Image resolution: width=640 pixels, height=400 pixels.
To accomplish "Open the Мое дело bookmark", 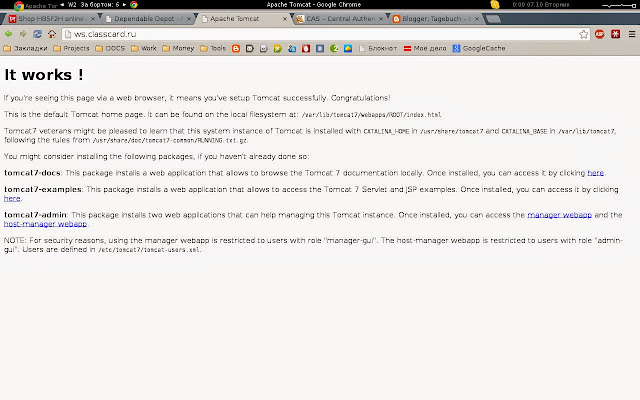I will [x=425, y=49].
